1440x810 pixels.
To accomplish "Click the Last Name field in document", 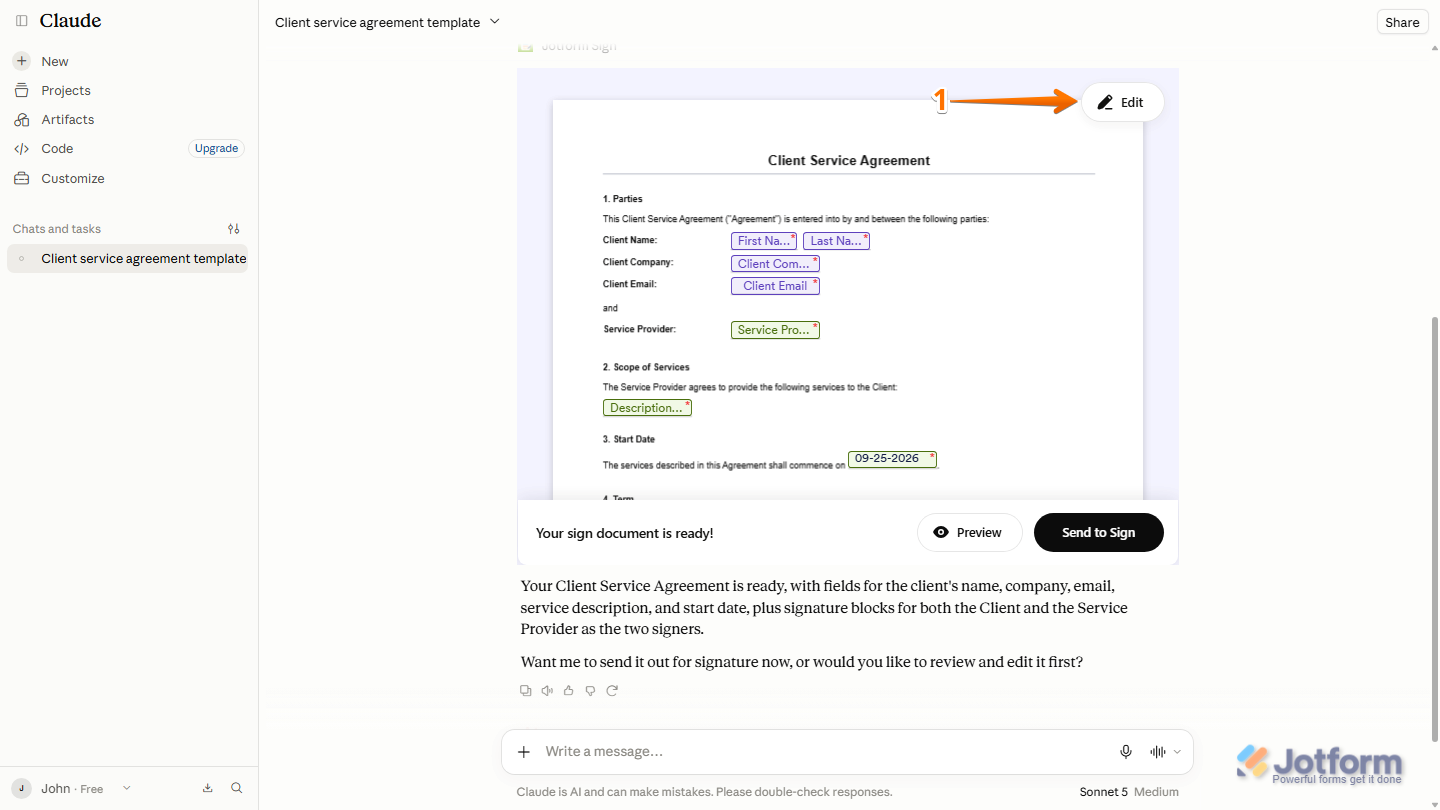I will pos(836,241).
